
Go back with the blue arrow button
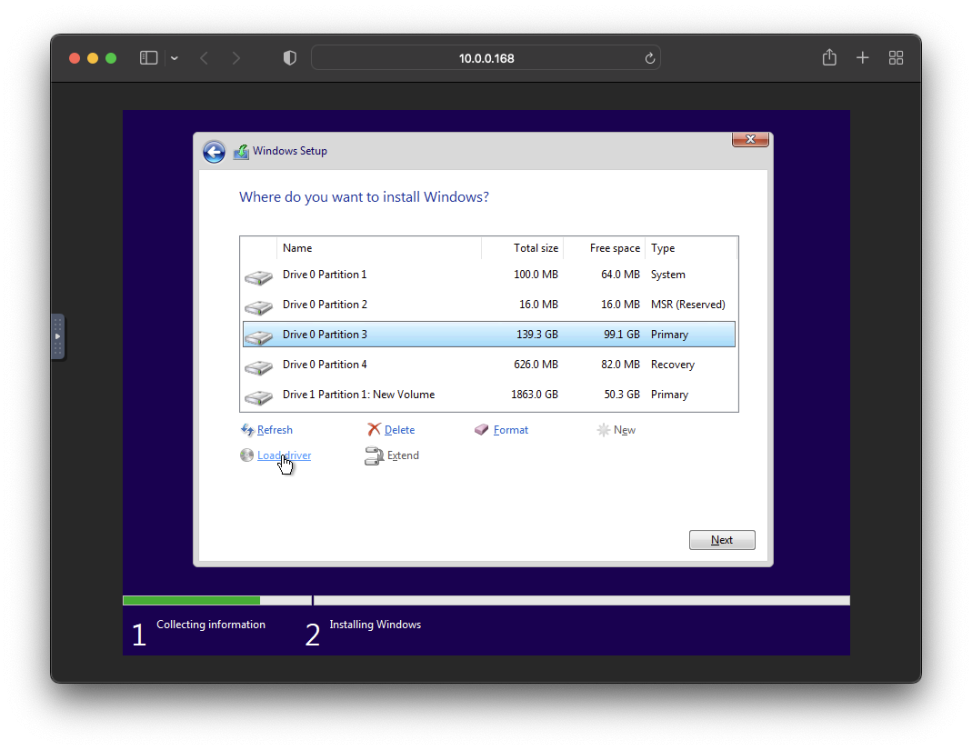pos(214,152)
